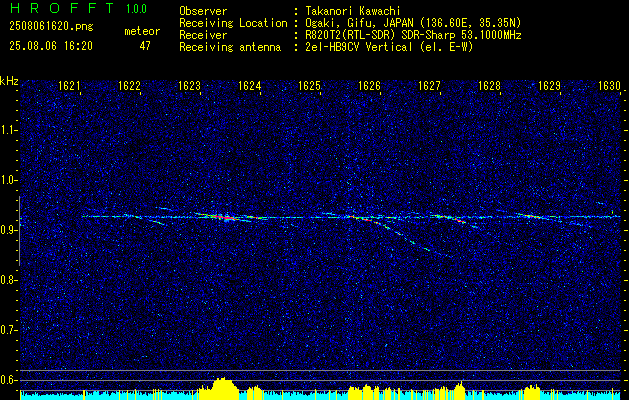The image size is (629, 400).
Task: Click time marker 1626
Action: [x=369, y=85]
